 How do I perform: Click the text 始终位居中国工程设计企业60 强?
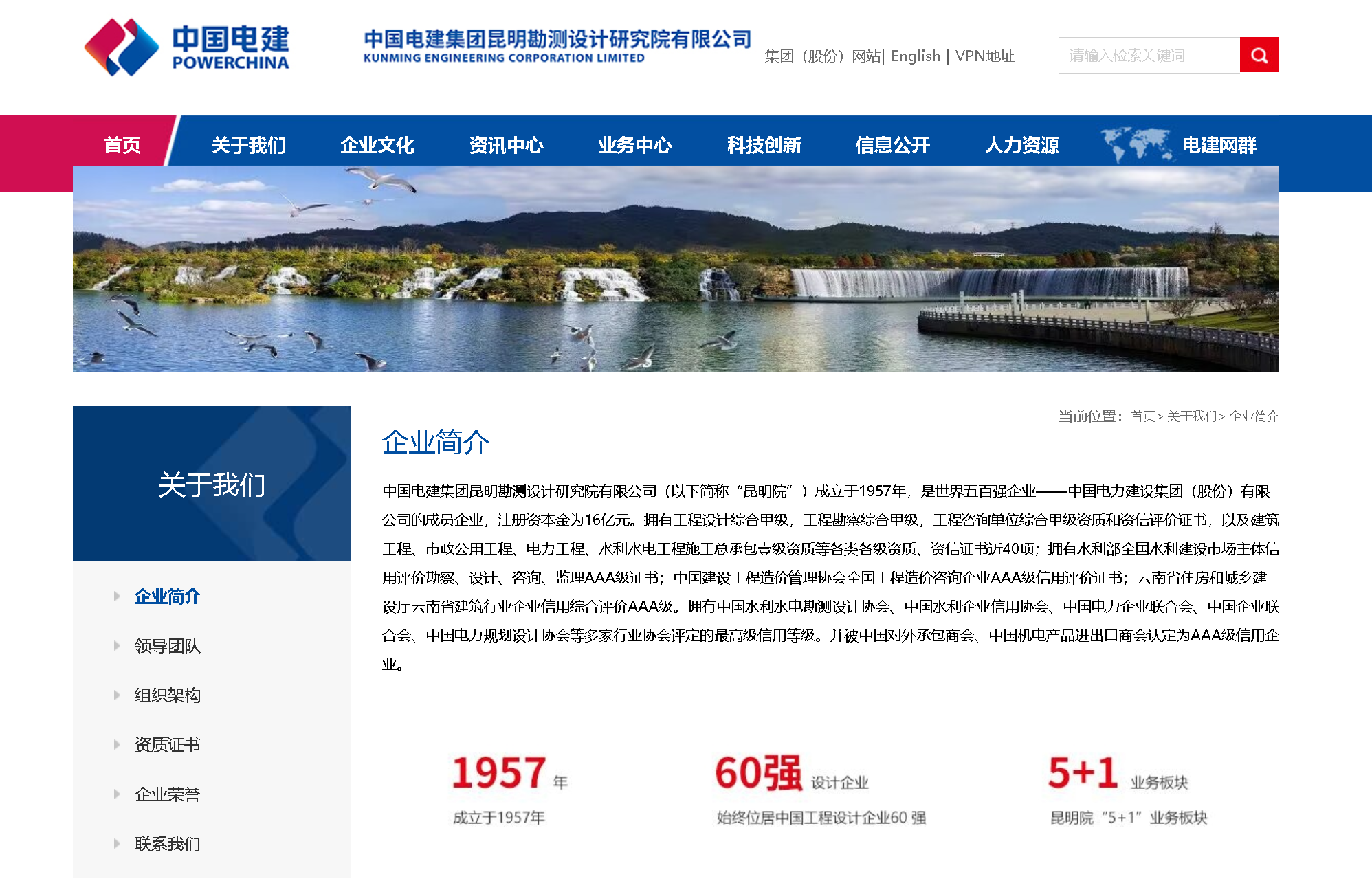pos(821,817)
